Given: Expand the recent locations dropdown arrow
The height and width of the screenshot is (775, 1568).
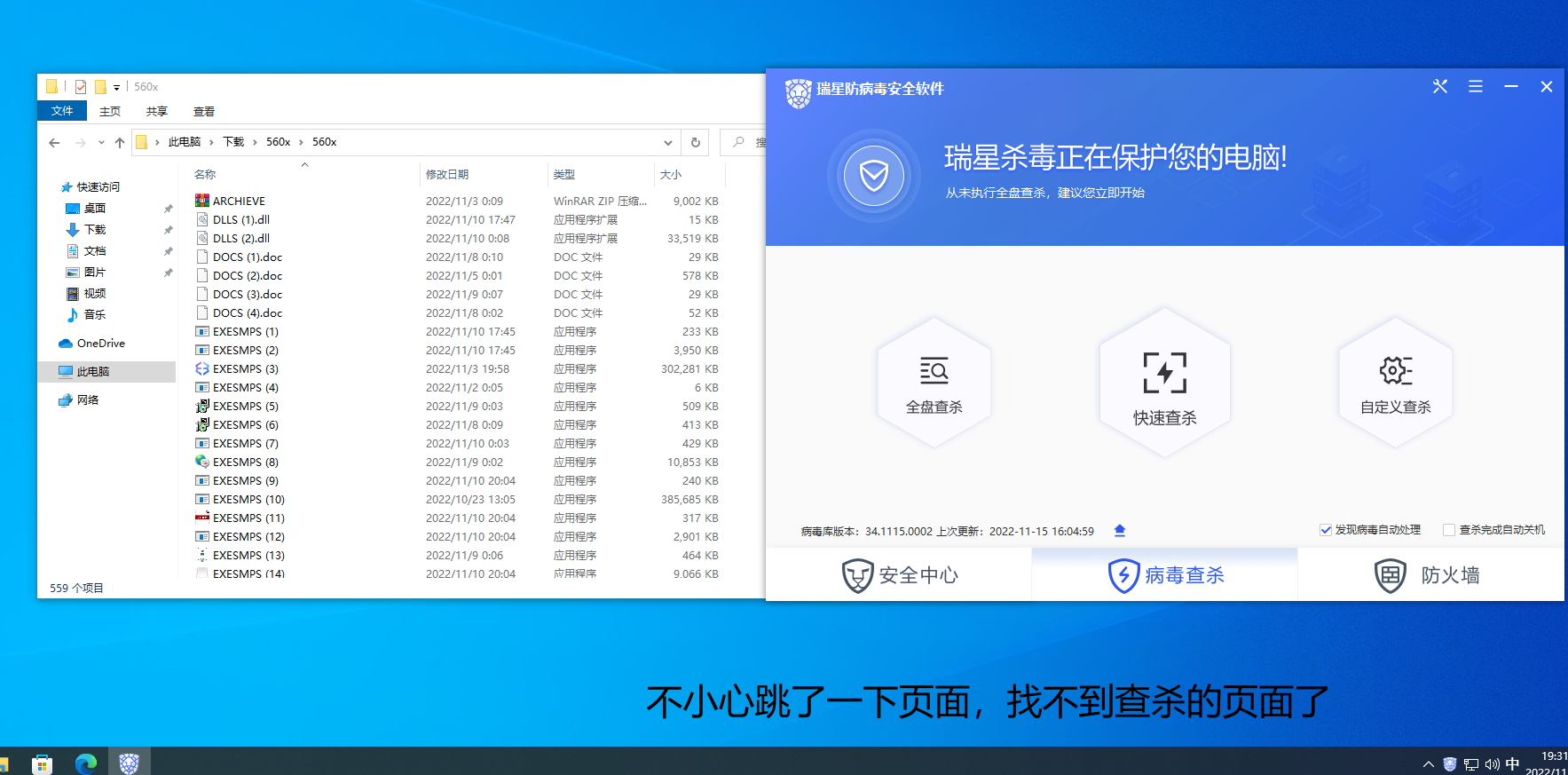Looking at the screenshot, I should tap(101, 142).
